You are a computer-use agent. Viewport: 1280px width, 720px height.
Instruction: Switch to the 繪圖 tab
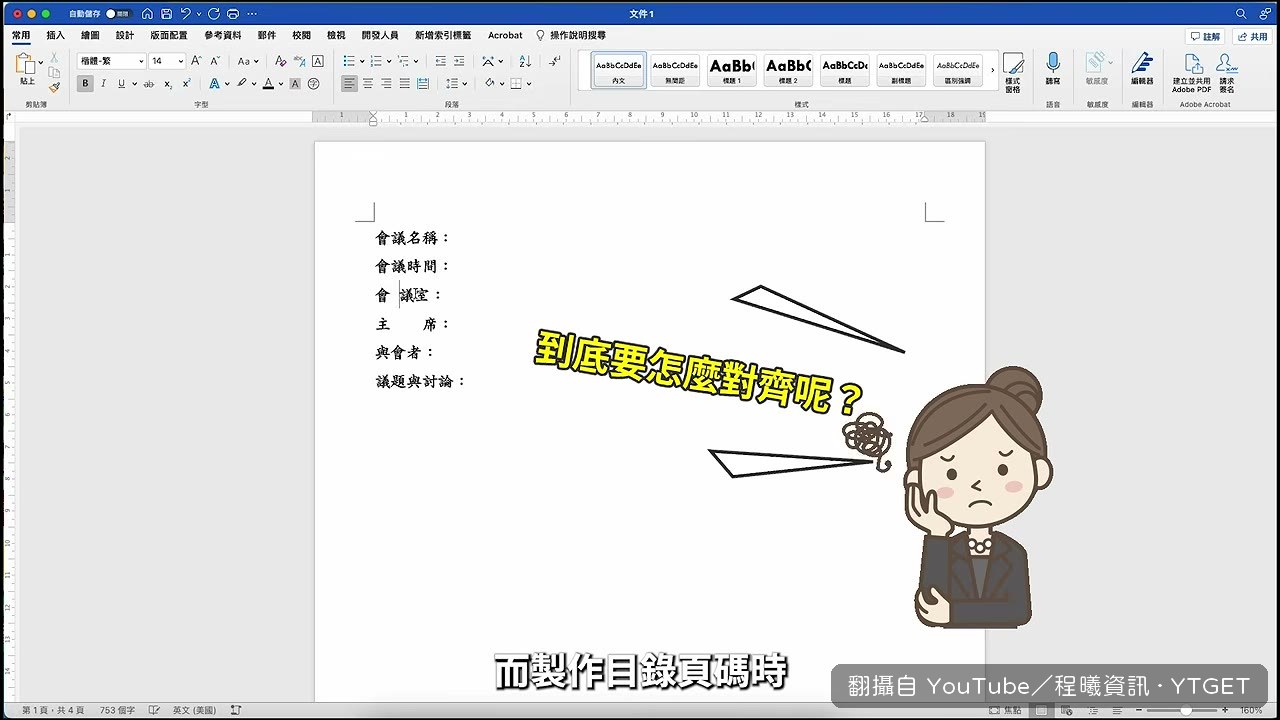point(90,35)
